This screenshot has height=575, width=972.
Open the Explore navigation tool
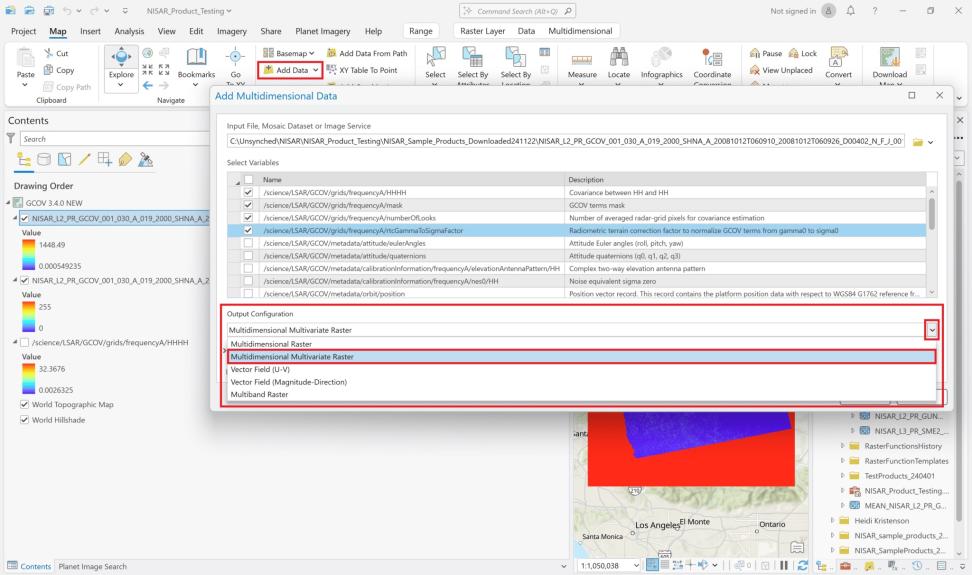(x=121, y=64)
